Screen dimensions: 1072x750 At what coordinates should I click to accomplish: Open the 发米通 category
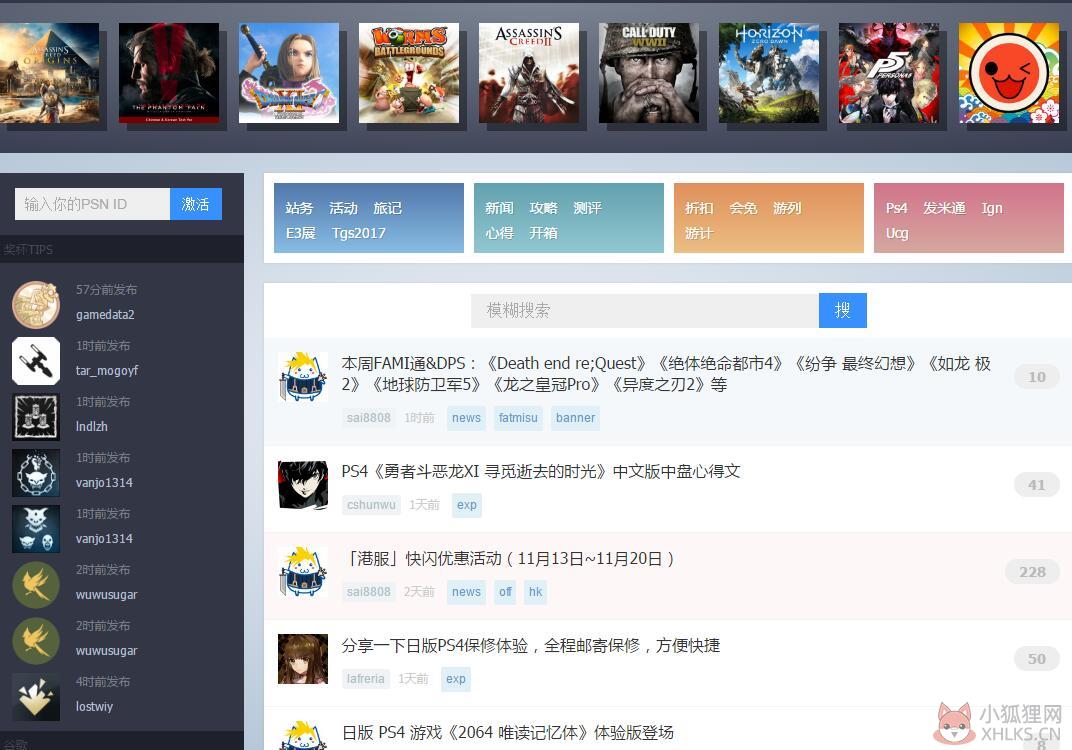point(944,208)
